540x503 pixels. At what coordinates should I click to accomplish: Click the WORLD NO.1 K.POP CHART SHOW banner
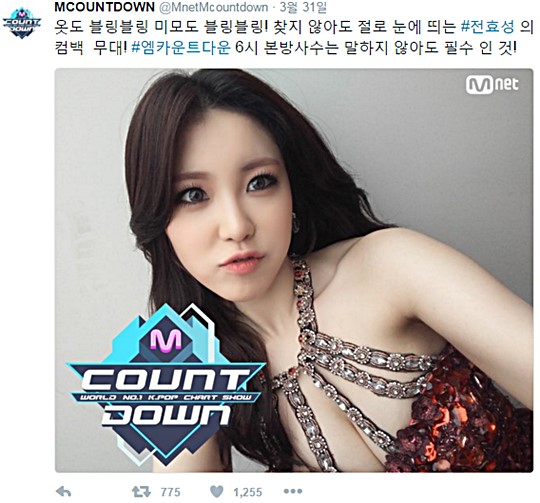[166, 397]
